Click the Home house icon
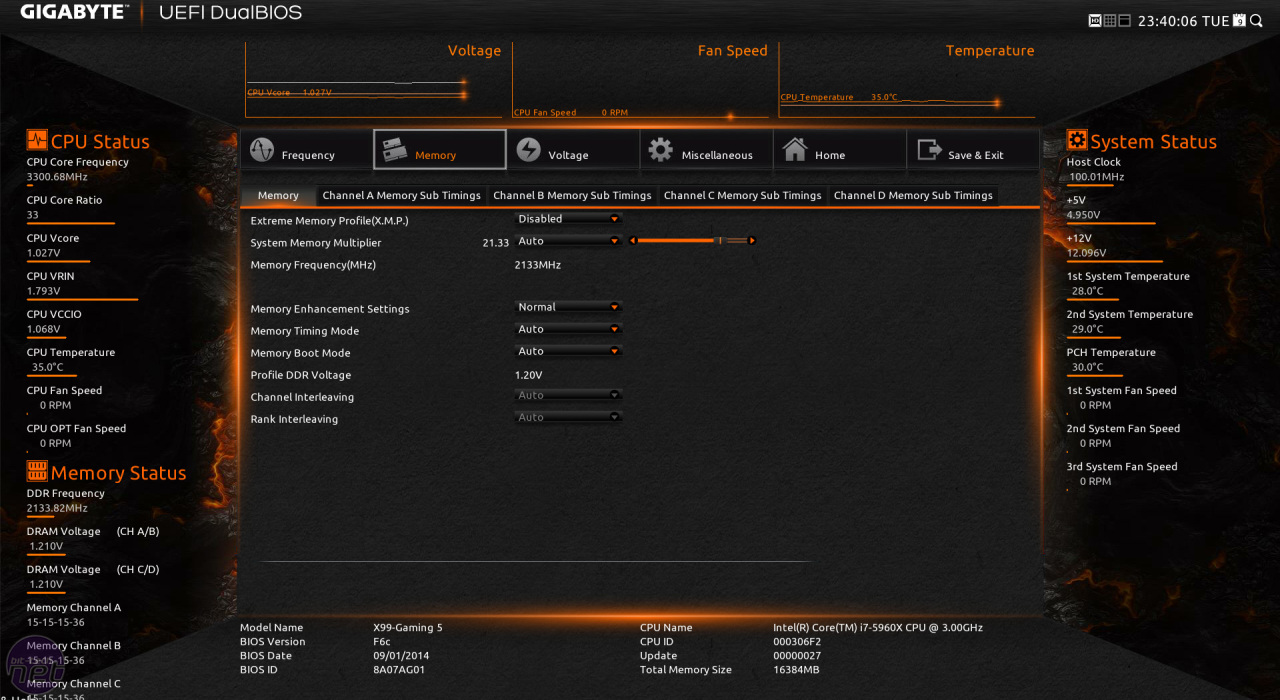This screenshot has height=700, width=1280. click(x=795, y=150)
